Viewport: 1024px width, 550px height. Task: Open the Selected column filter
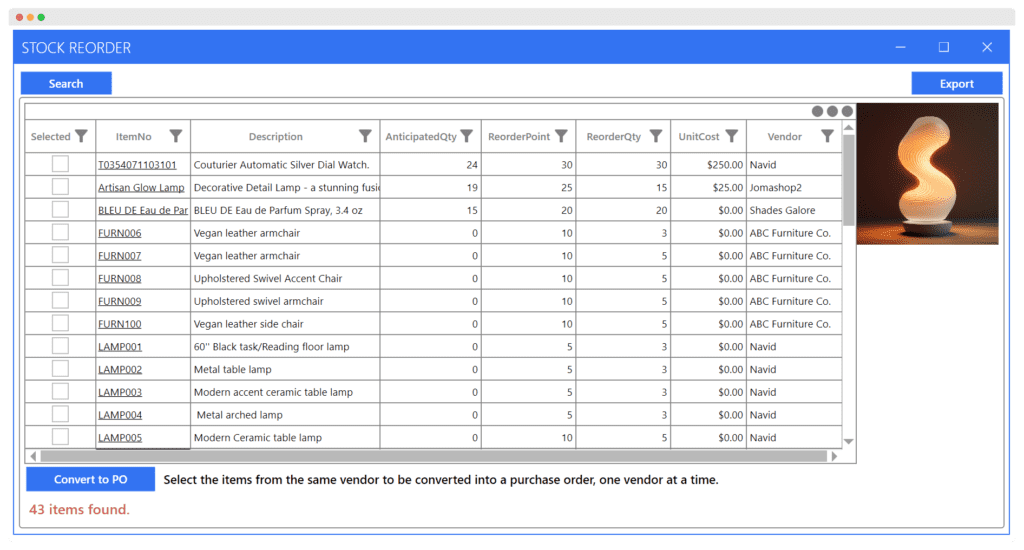click(81, 136)
